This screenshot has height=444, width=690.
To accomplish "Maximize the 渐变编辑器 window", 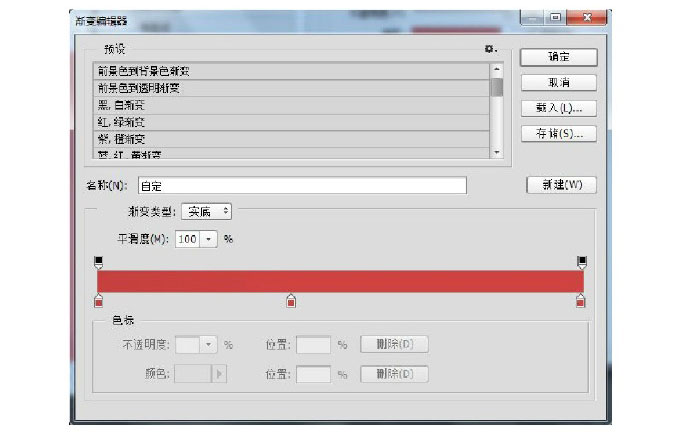I will (x=555, y=18).
